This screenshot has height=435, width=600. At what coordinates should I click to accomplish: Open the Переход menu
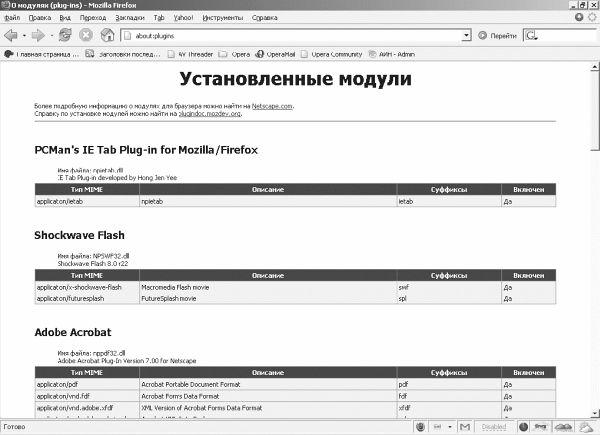click(x=93, y=18)
